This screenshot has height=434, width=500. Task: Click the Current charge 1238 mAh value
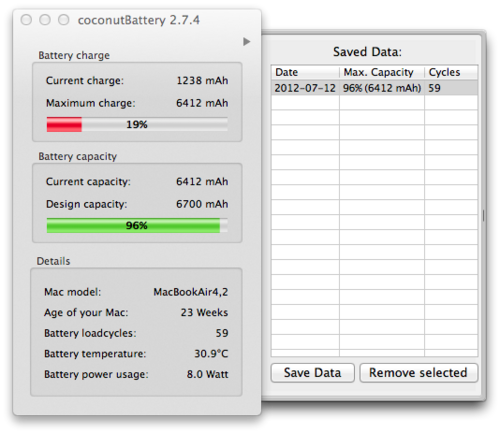click(x=202, y=80)
